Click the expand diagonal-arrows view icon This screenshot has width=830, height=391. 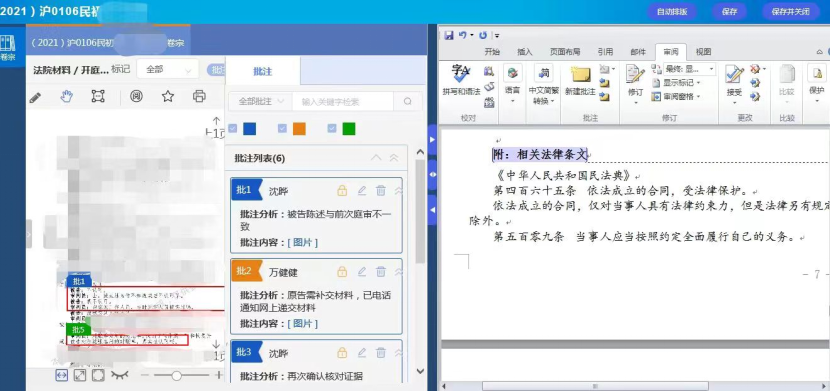tap(79, 375)
